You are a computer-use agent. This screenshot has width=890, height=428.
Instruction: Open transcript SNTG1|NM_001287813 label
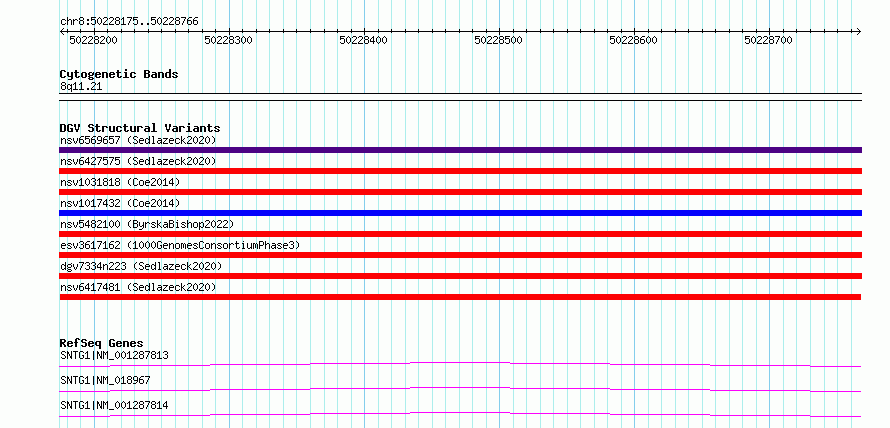click(x=114, y=356)
